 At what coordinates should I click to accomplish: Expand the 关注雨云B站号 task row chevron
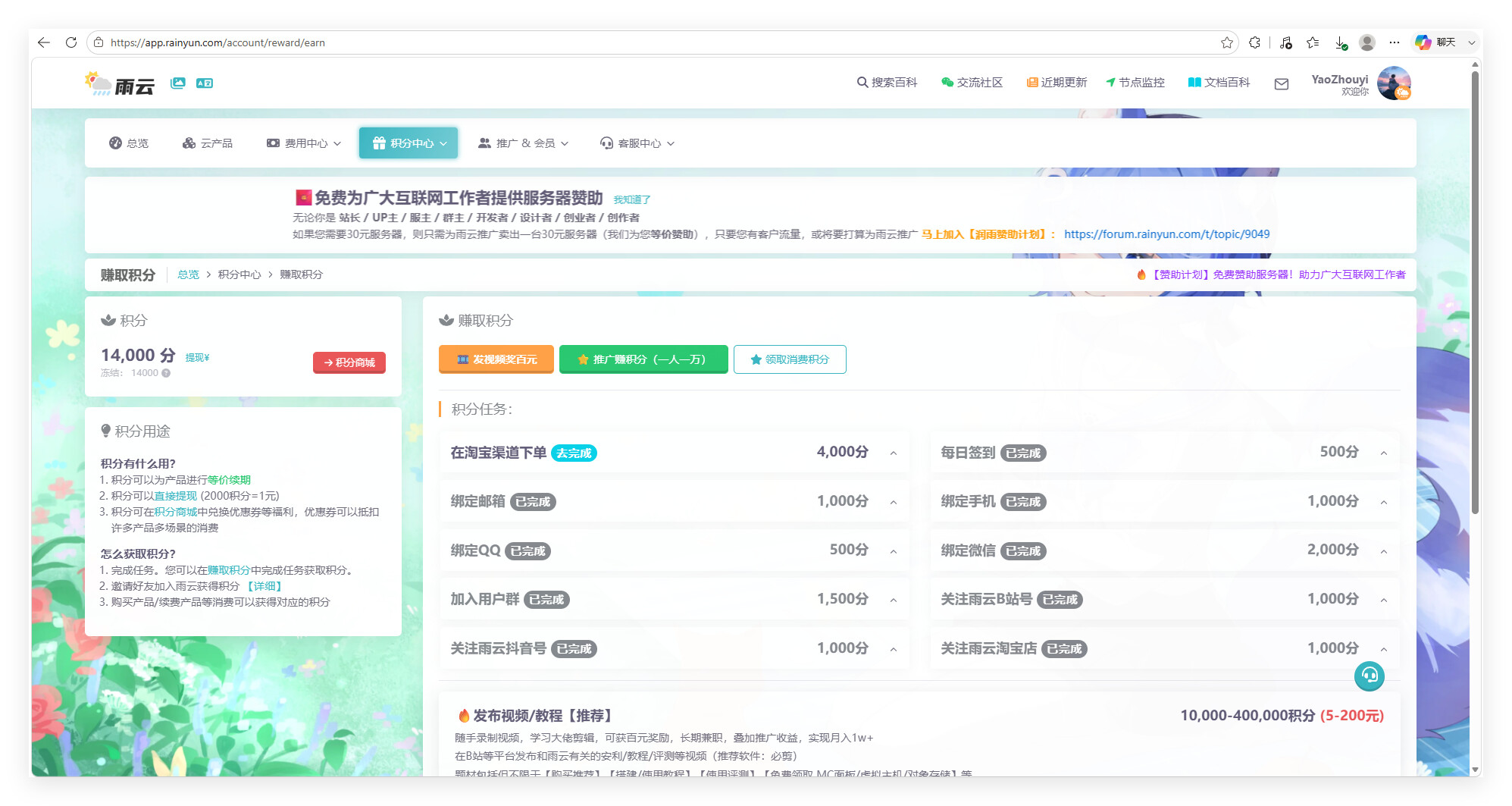pyautogui.click(x=1384, y=600)
